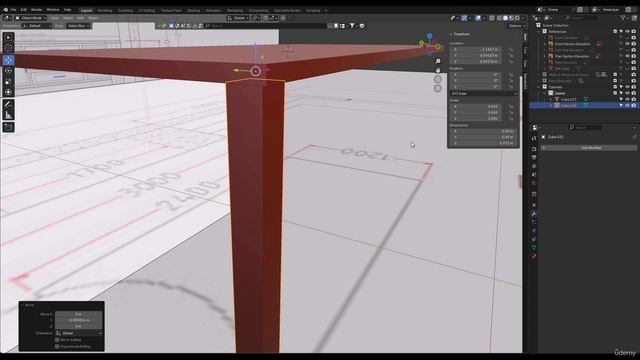Switch to the Modeling workspace tab
This screenshot has height=360, width=640.
pyautogui.click(x=105, y=10)
